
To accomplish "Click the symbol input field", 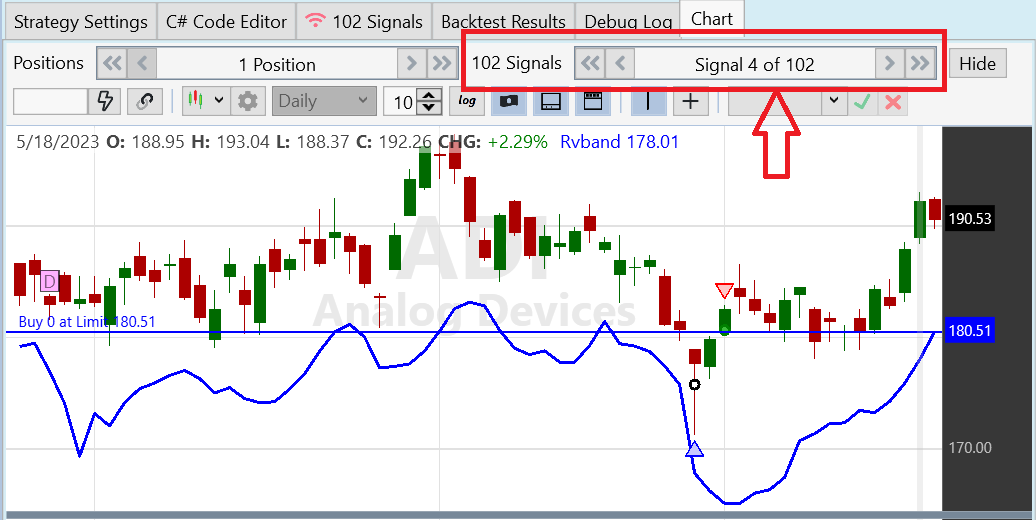I will pyautogui.click(x=50, y=102).
